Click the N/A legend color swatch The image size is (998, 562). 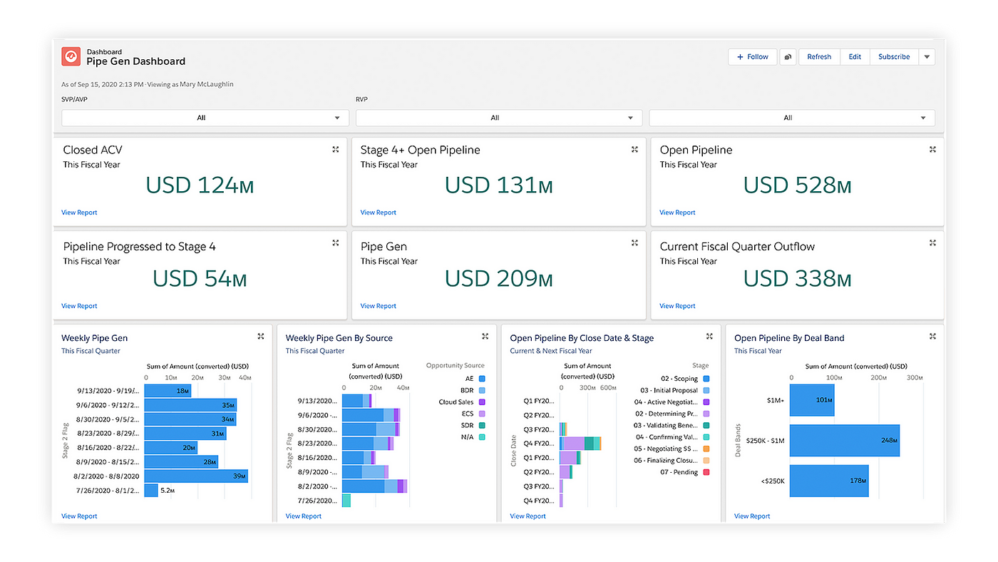(x=482, y=437)
